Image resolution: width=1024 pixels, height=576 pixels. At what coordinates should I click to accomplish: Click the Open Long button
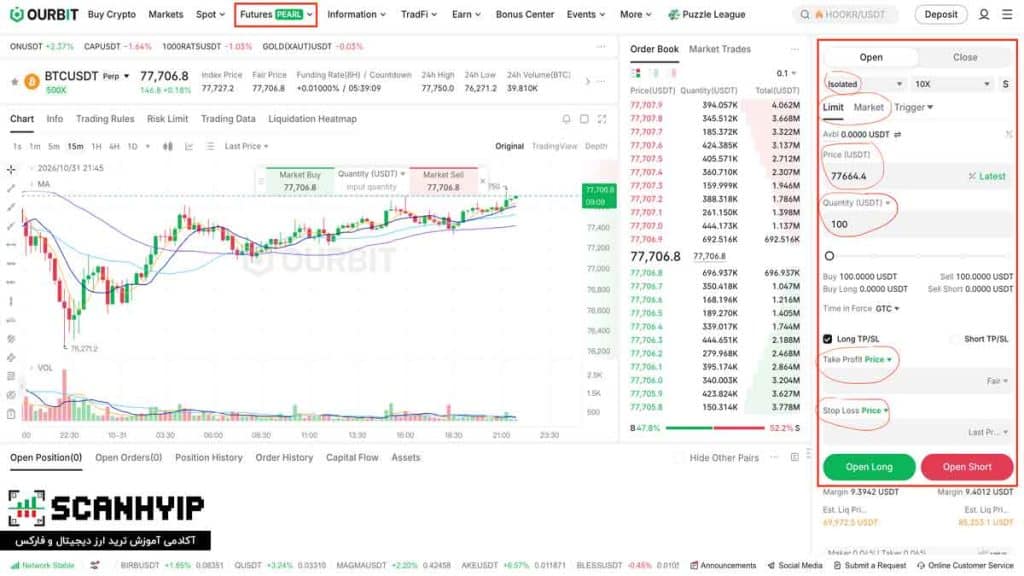(869, 467)
